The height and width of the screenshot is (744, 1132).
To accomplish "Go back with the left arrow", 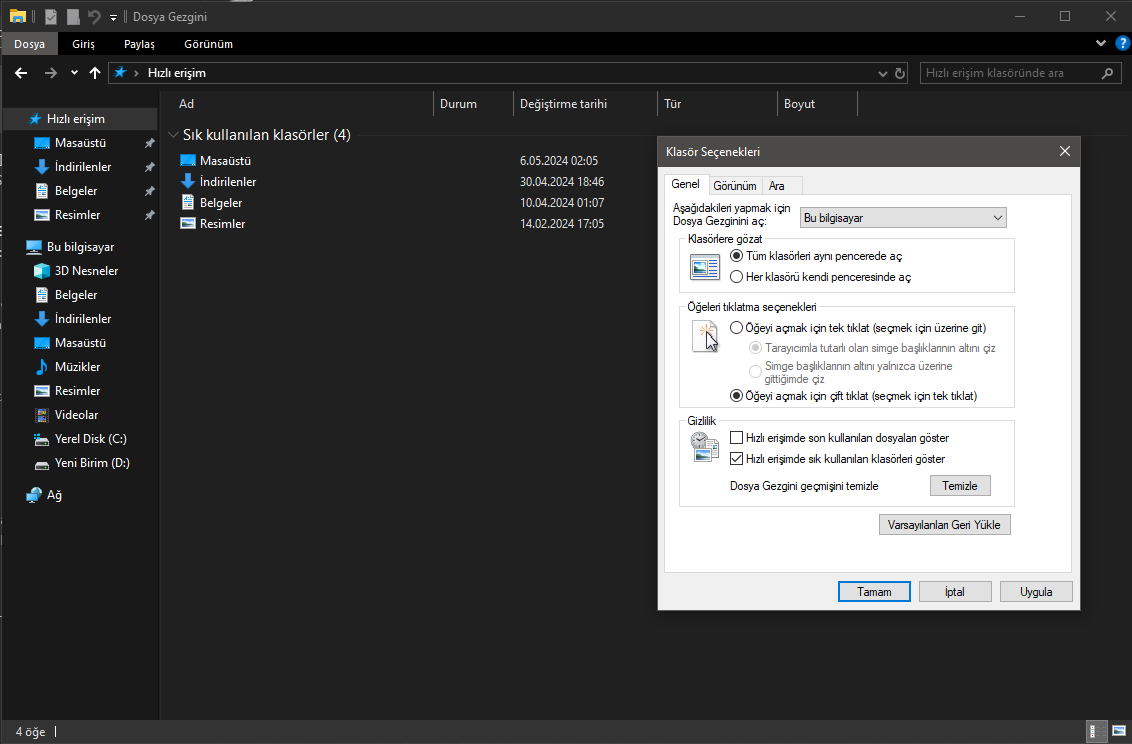I will (x=21, y=73).
